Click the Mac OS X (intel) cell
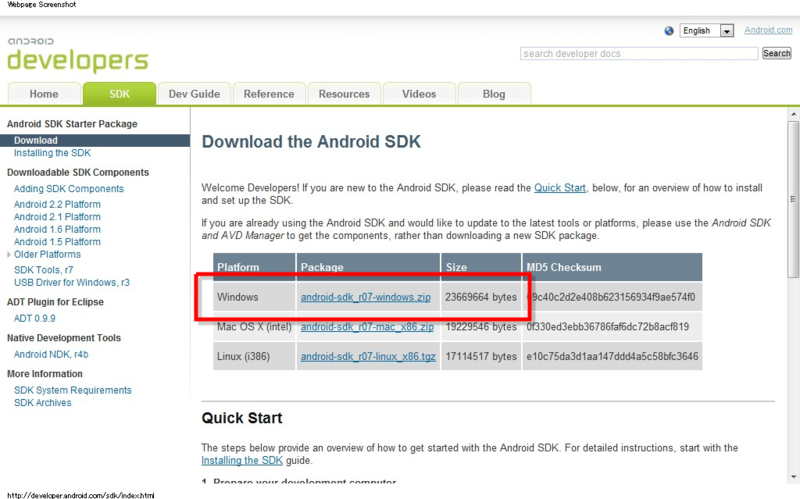This screenshot has height=499, width=800. pos(255,327)
